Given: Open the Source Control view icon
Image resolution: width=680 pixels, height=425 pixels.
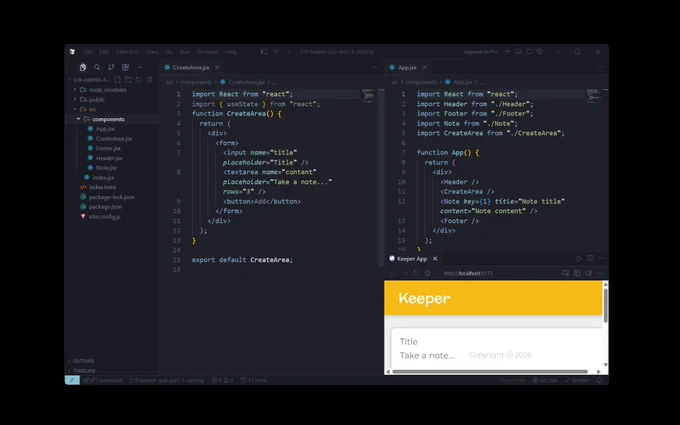Looking at the screenshot, I should tap(111, 67).
